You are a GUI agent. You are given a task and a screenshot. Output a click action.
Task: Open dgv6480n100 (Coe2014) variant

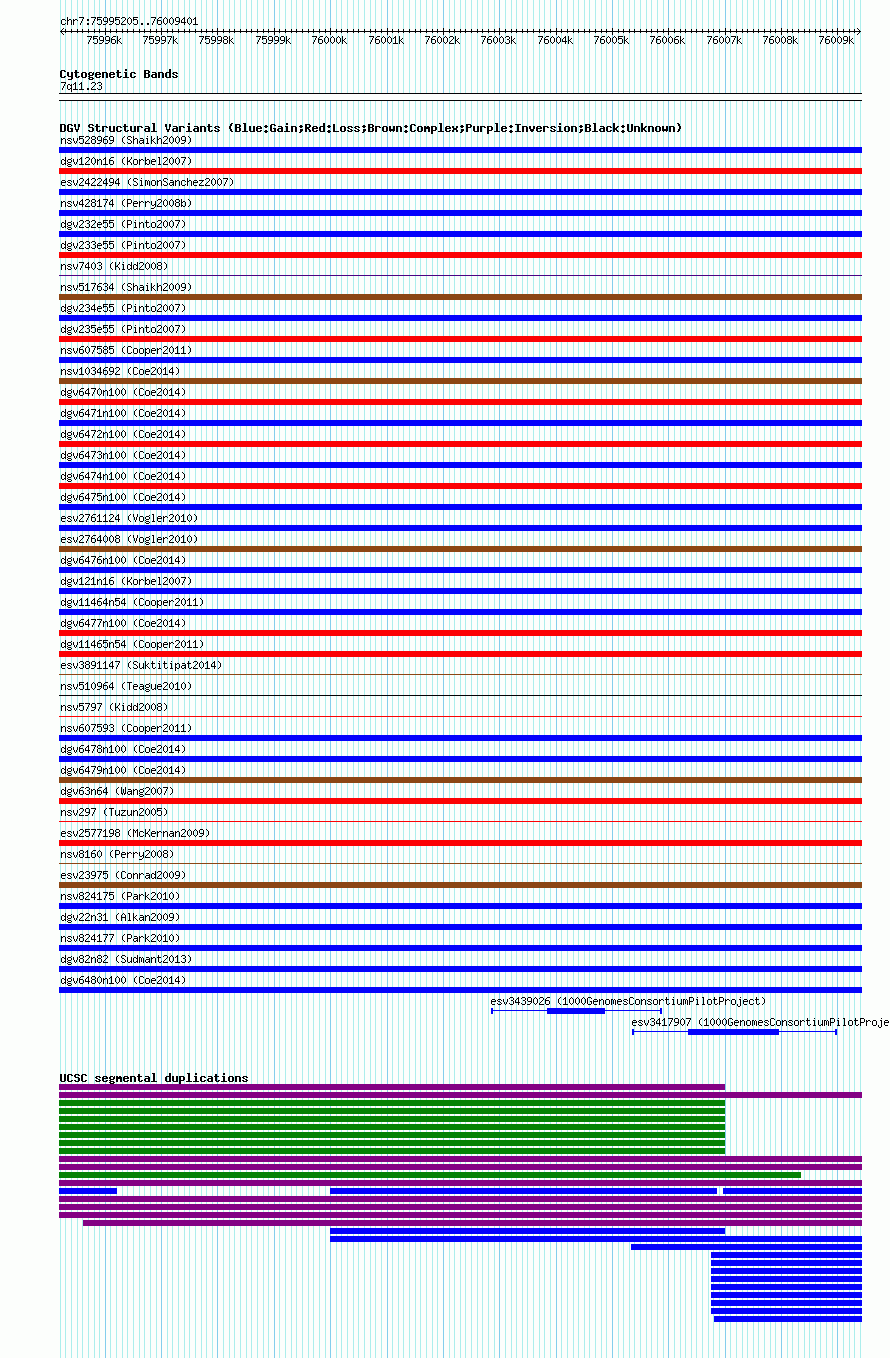(x=123, y=980)
